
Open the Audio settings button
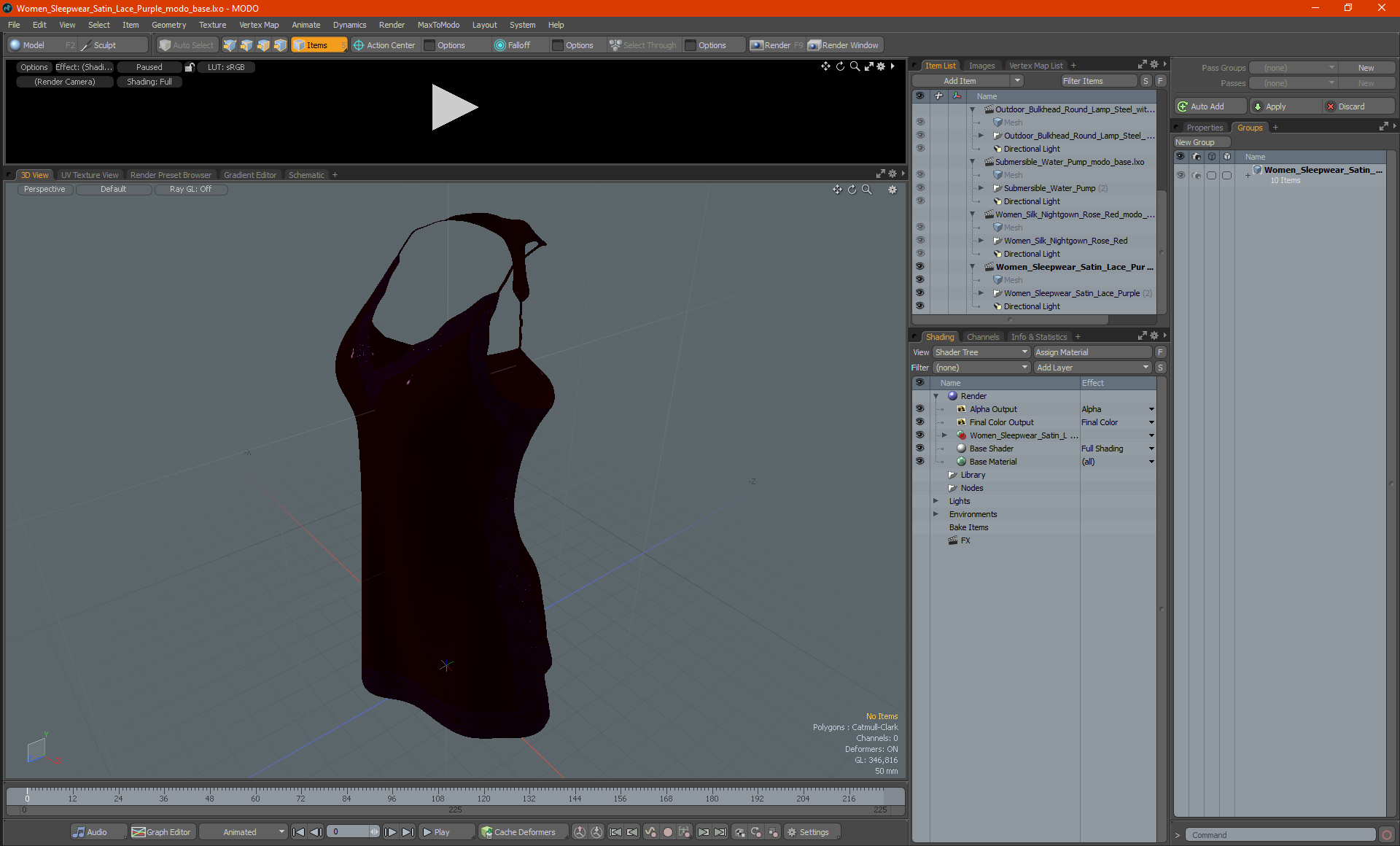click(98, 832)
